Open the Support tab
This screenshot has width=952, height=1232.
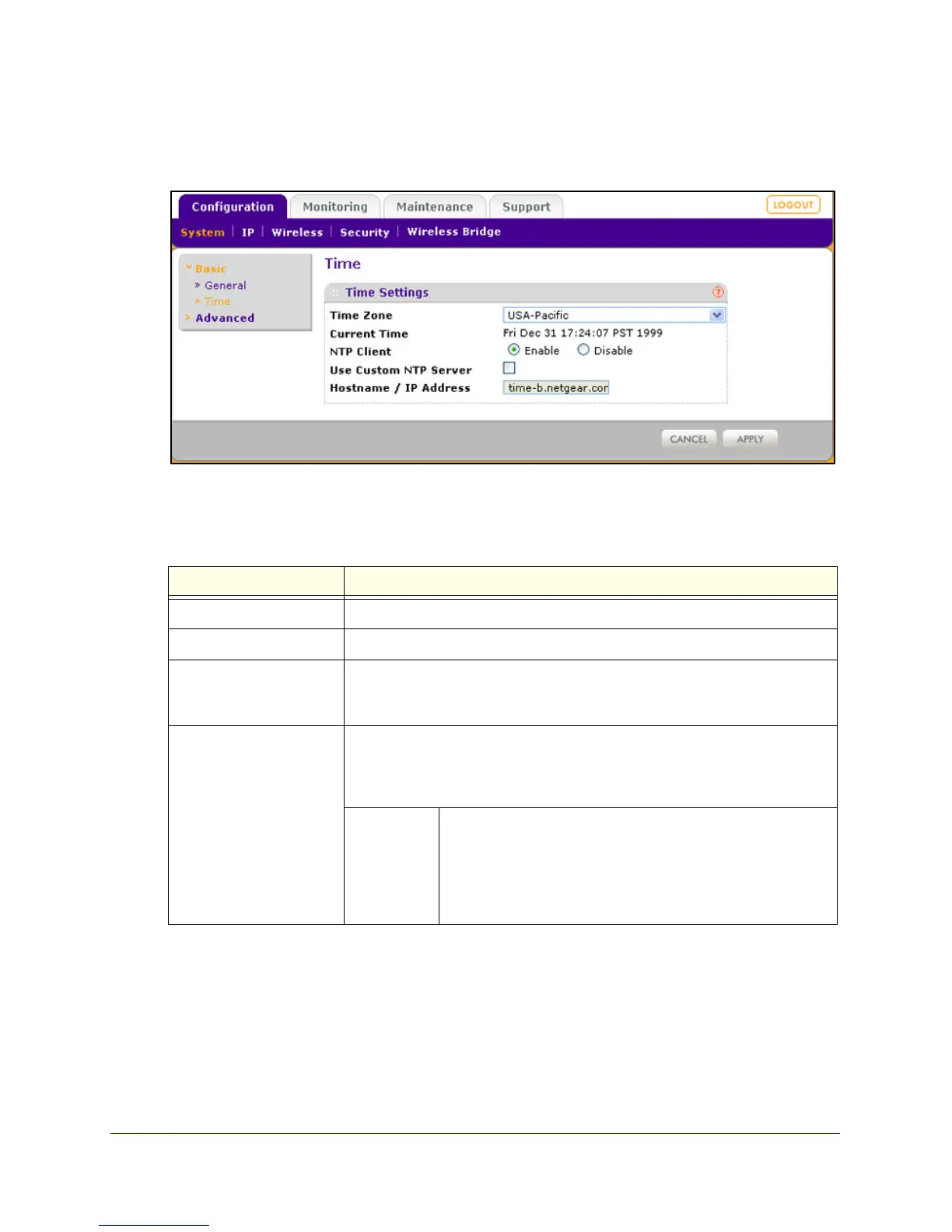[x=527, y=207]
